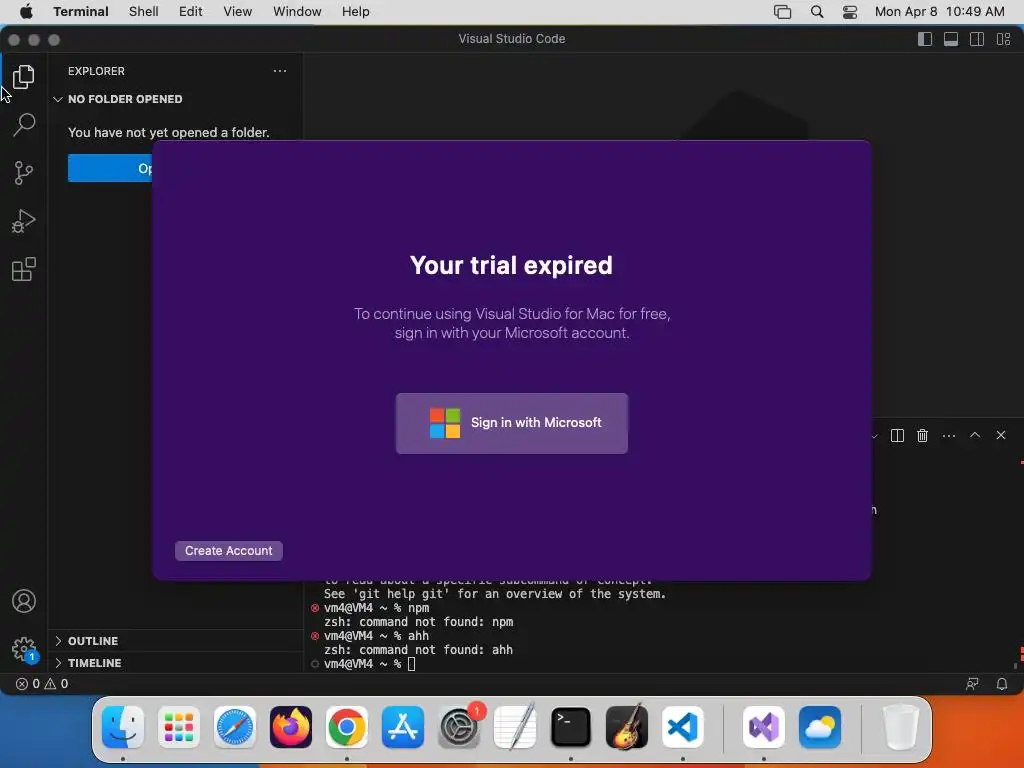Open the Search view in activity bar
Screen dimensions: 1024x768
point(24,125)
